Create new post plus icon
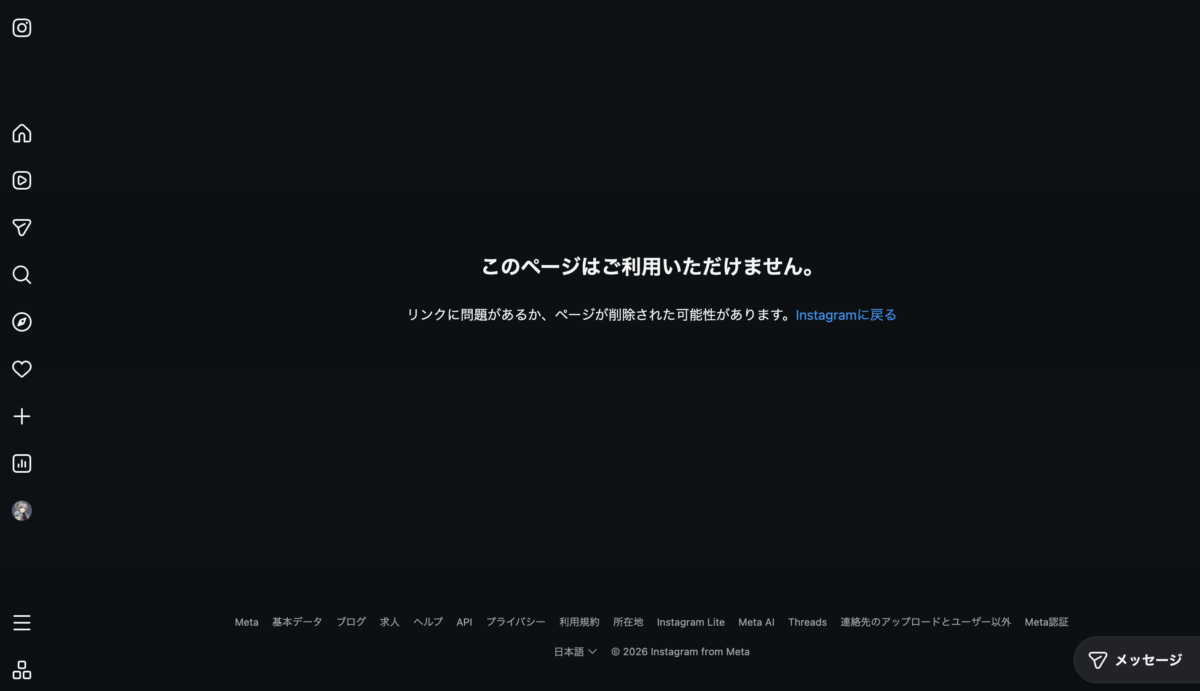This screenshot has height=691, width=1200. click(x=22, y=416)
